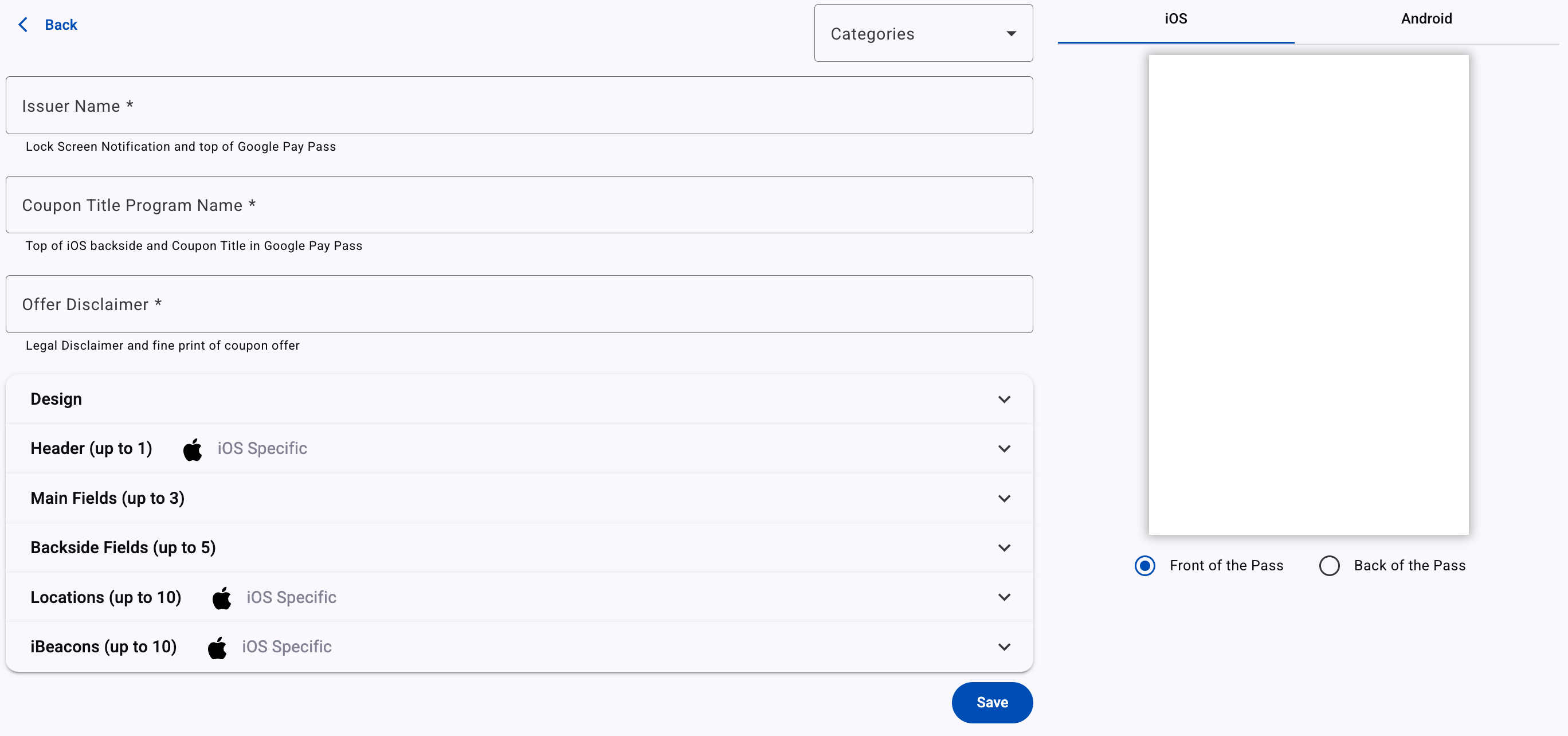Select Front of the Pass radio button
1568x736 pixels.
(1144, 566)
